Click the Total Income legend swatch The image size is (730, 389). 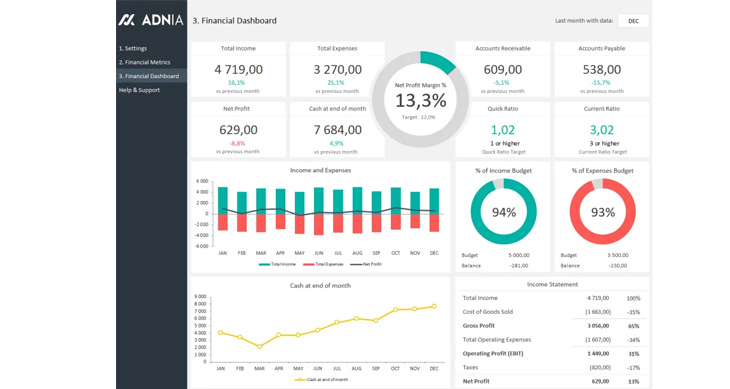[x=264, y=264]
